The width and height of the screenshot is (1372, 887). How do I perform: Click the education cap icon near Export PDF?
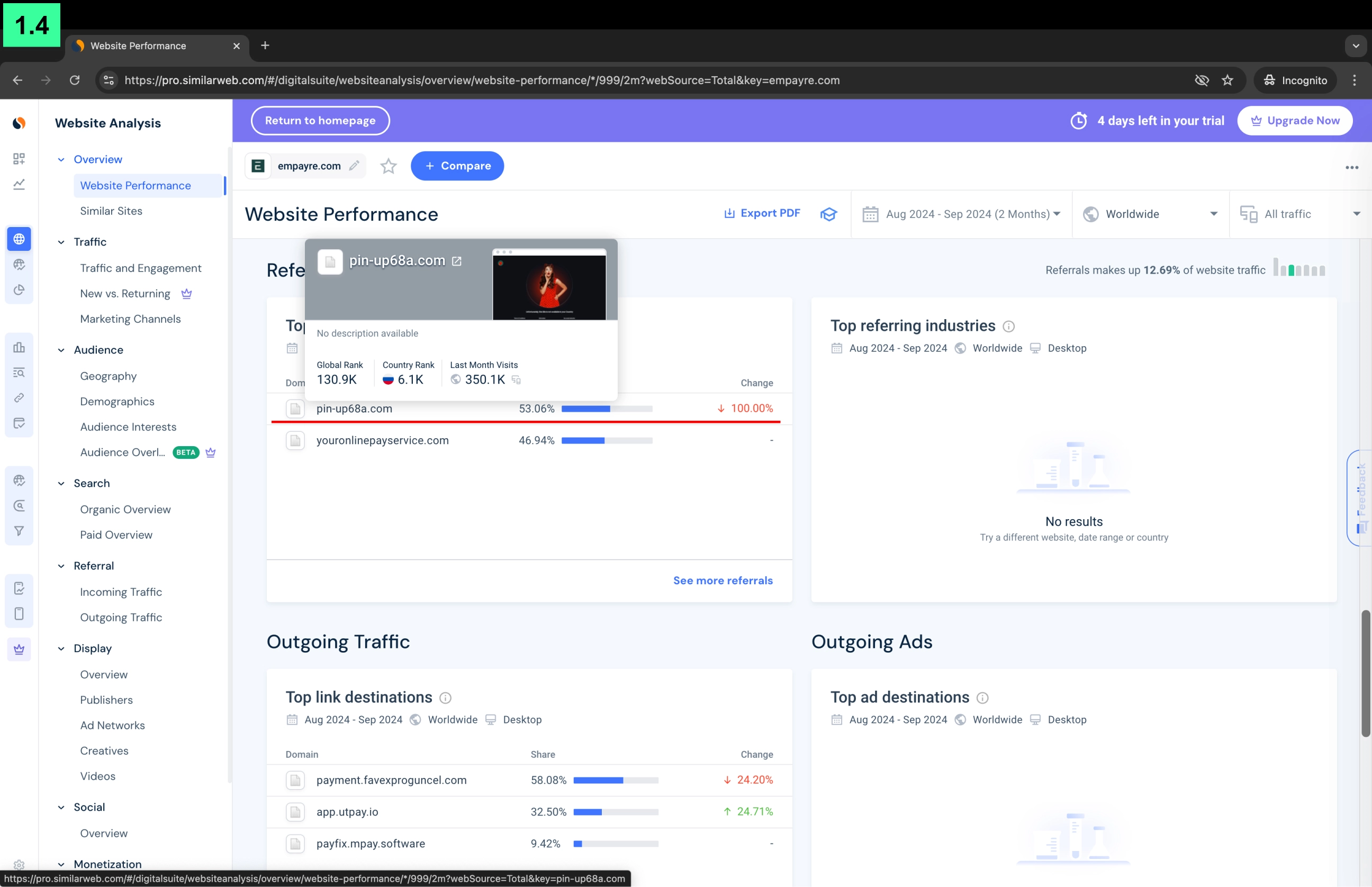(828, 214)
